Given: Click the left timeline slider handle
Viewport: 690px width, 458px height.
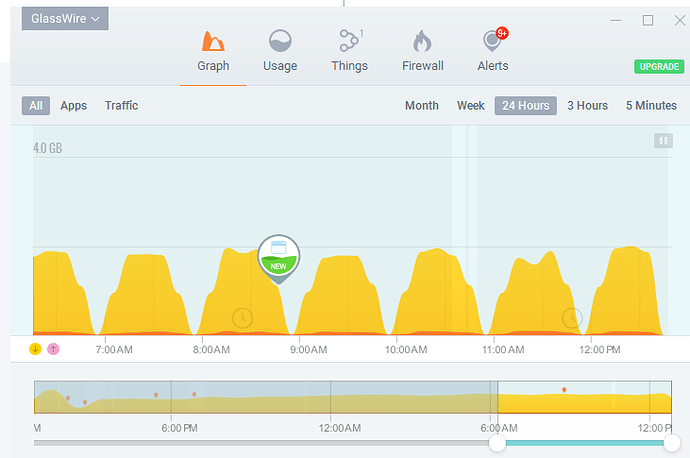Looking at the screenshot, I should click(x=497, y=443).
